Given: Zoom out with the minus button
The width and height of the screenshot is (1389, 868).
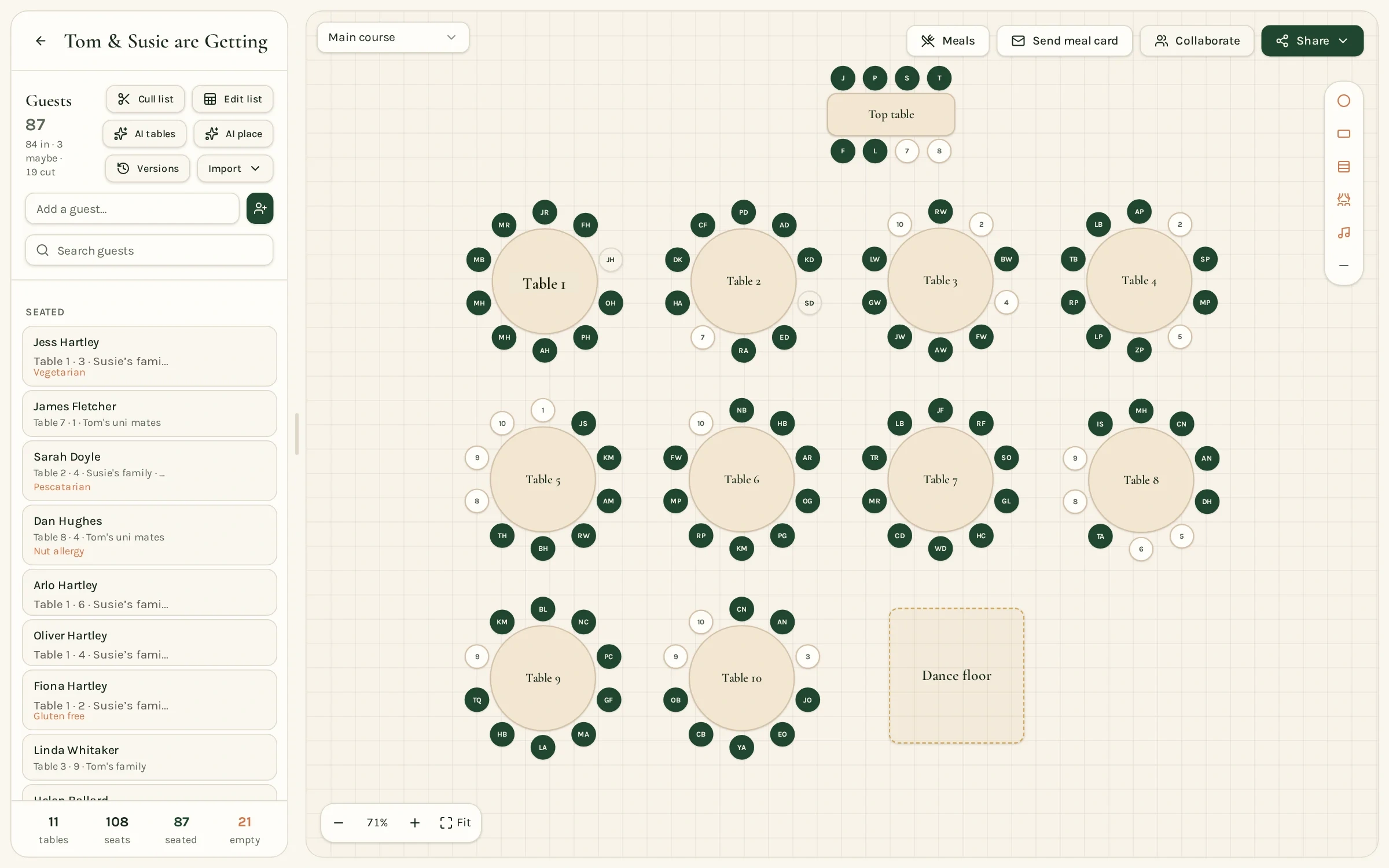Looking at the screenshot, I should click(x=339, y=822).
